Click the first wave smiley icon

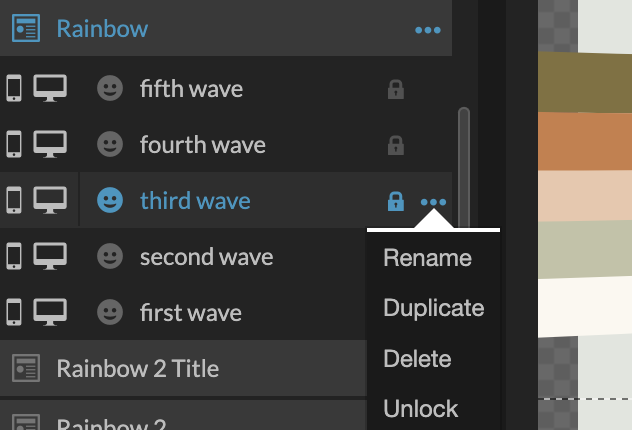(x=110, y=312)
